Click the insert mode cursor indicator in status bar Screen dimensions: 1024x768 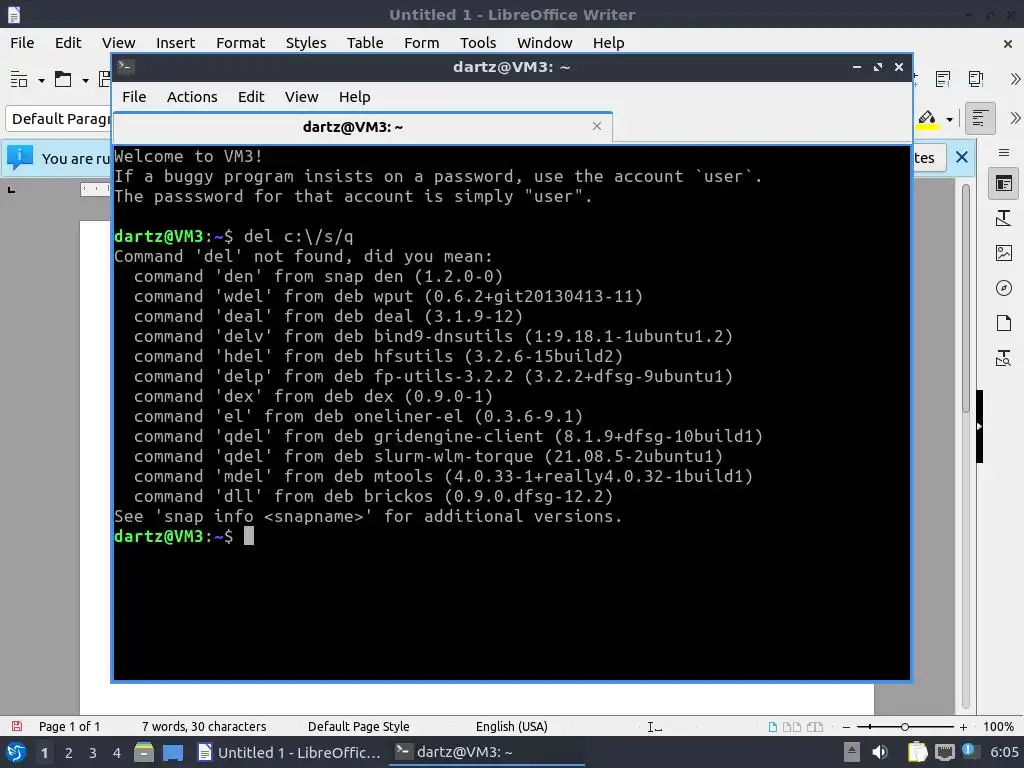[654, 727]
